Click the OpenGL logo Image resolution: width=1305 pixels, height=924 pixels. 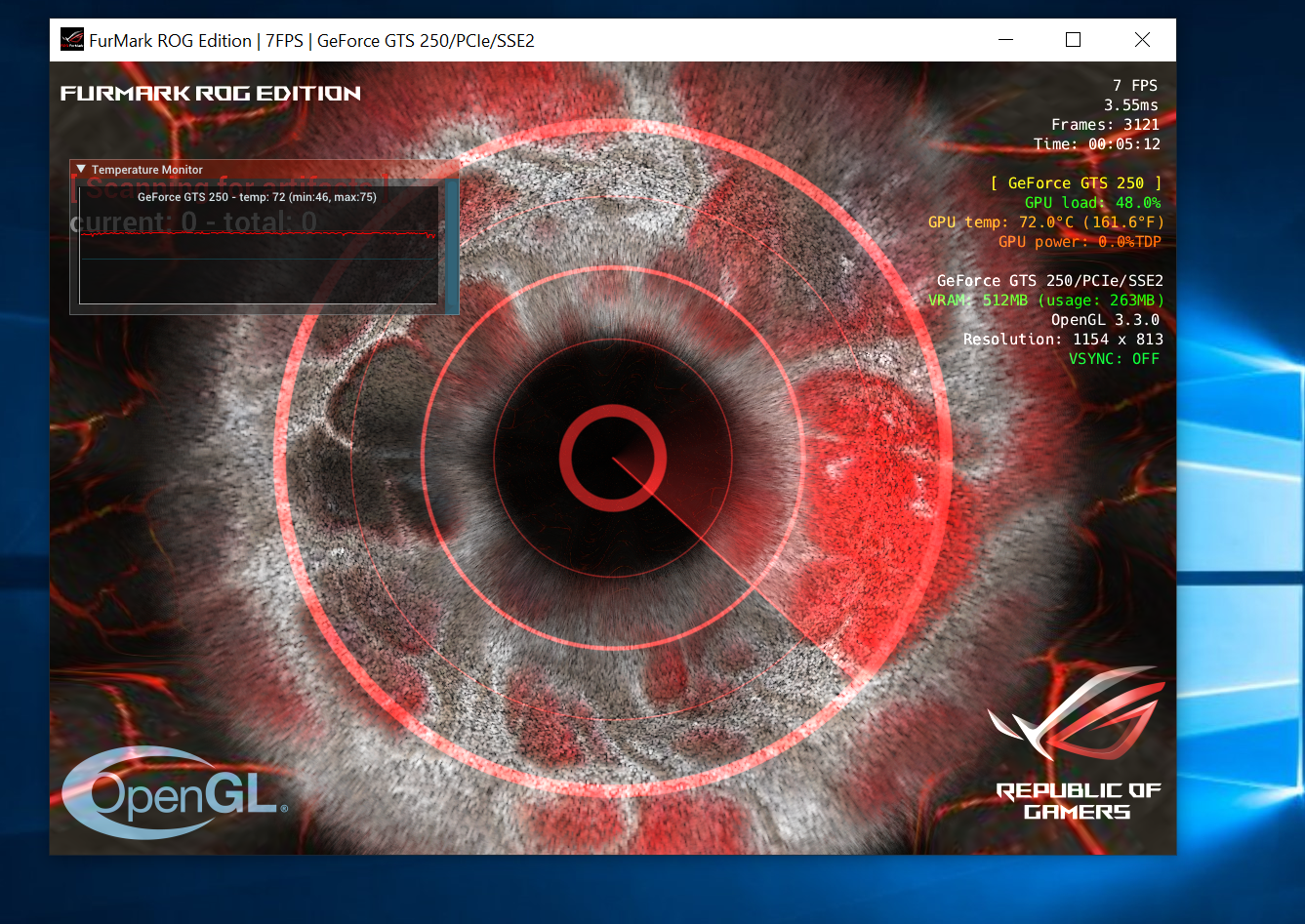(176, 792)
